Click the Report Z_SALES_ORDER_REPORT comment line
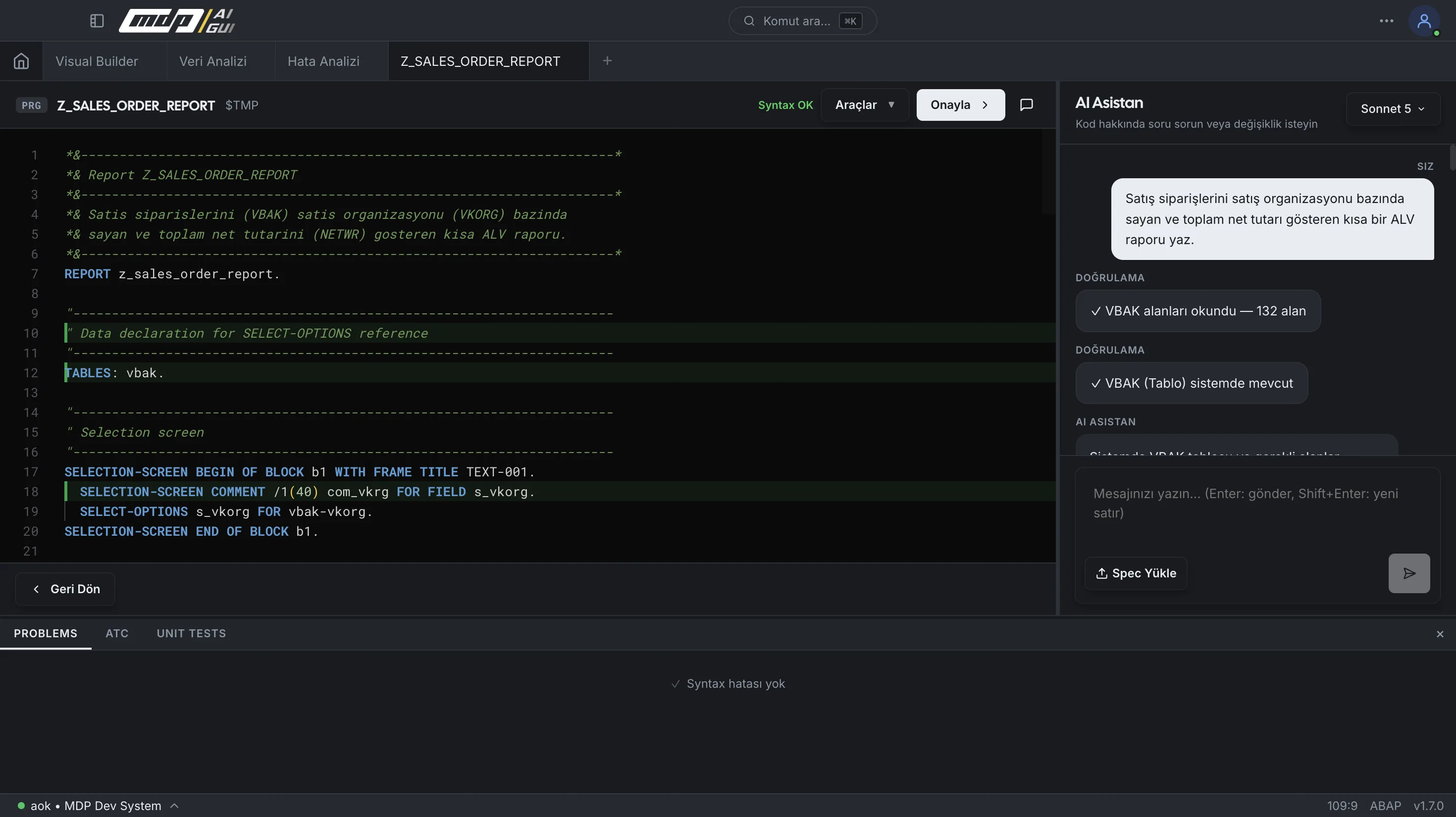 tap(181, 175)
